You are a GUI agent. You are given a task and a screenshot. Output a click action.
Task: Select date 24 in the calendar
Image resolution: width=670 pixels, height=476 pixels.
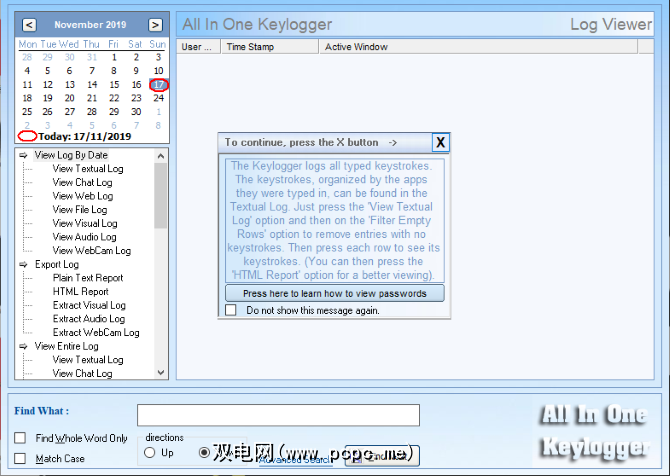tap(159, 98)
